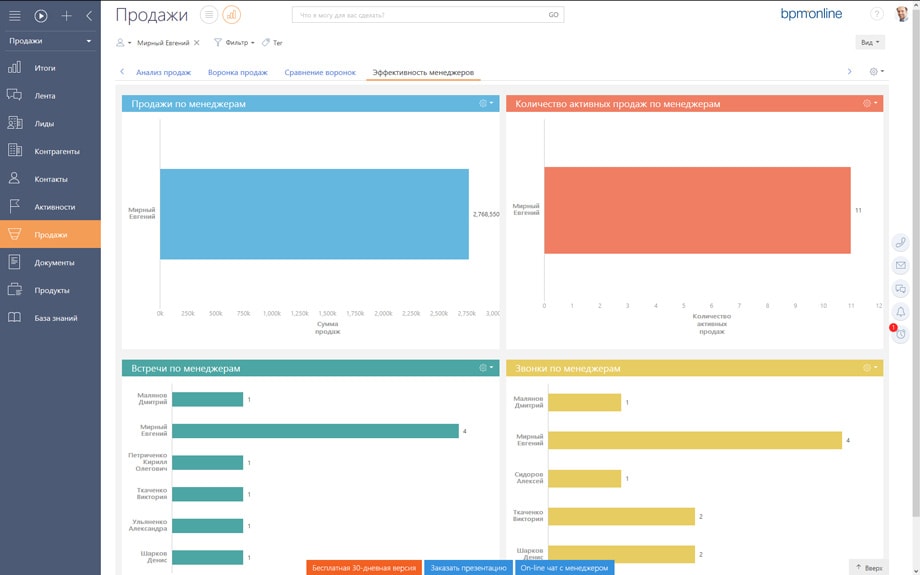Click the GO button in the command line
920x575 pixels.
553,15
